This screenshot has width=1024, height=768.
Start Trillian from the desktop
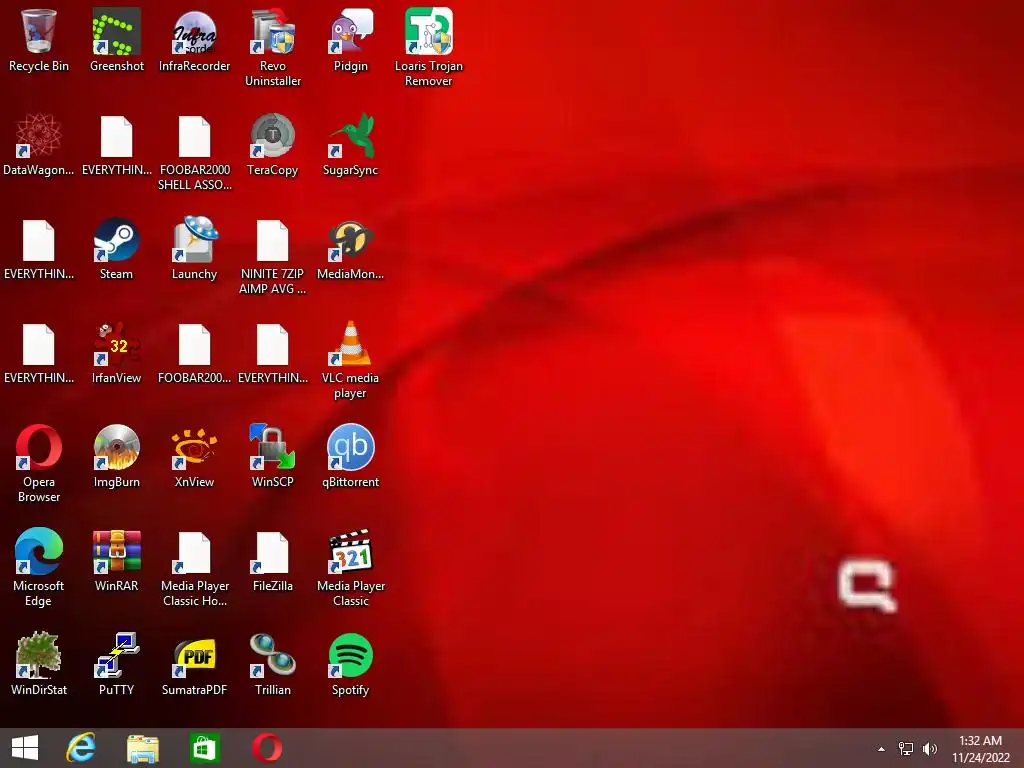tap(272, 664)
